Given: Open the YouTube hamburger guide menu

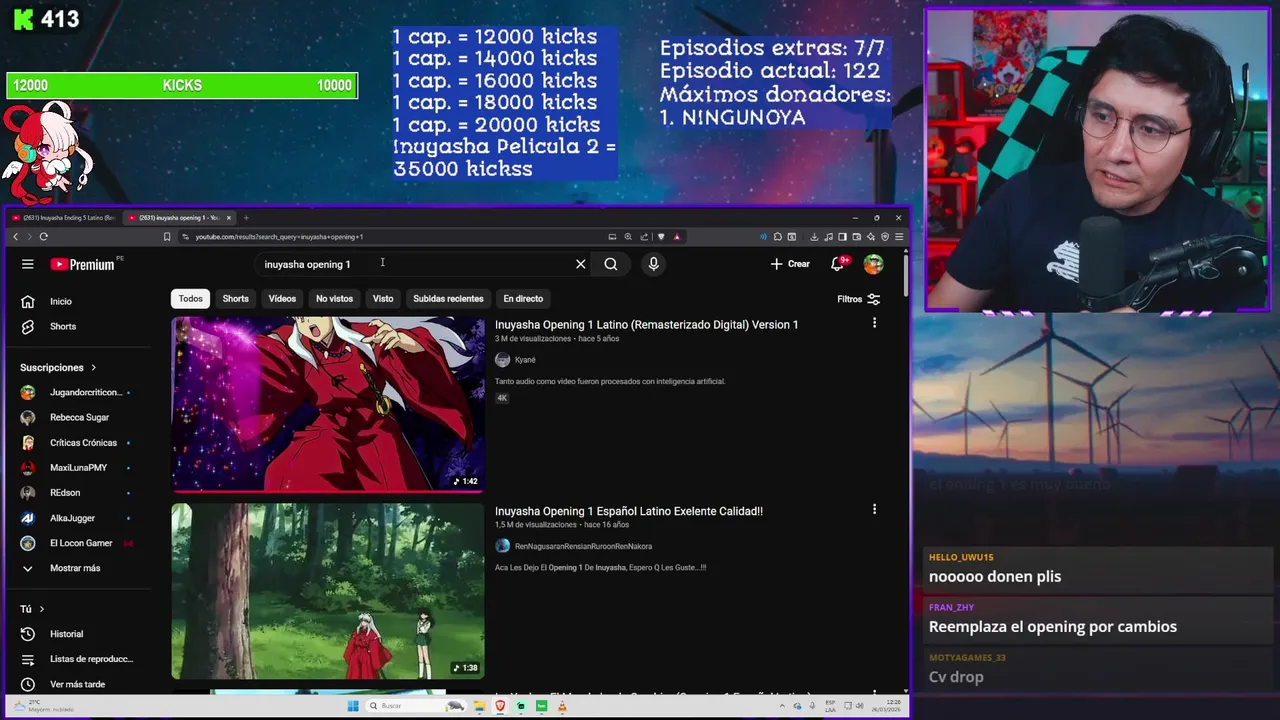Looking at the screenshot, I should pos(28,264).
